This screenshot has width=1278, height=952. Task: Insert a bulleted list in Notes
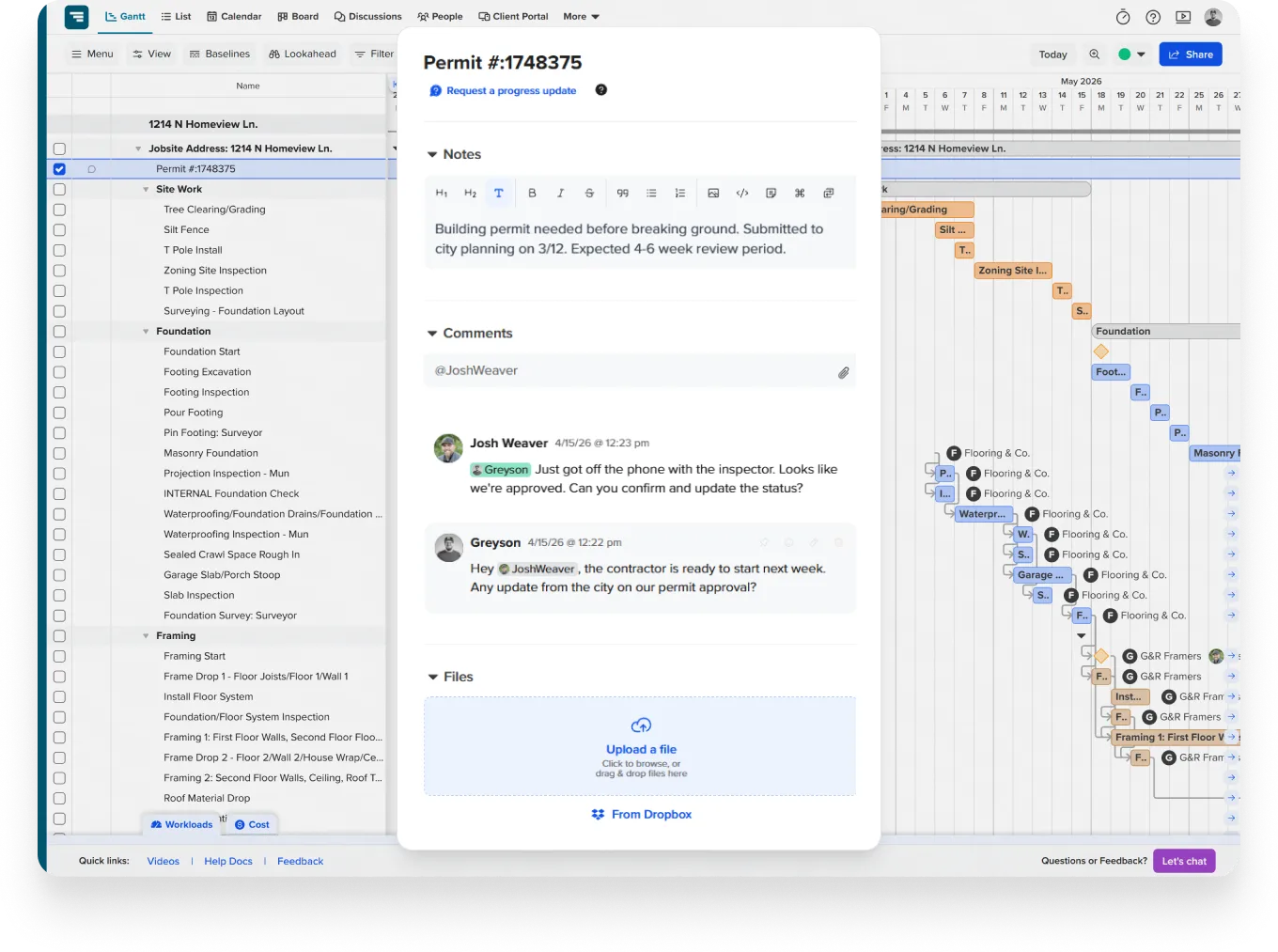tap(651, 194)
